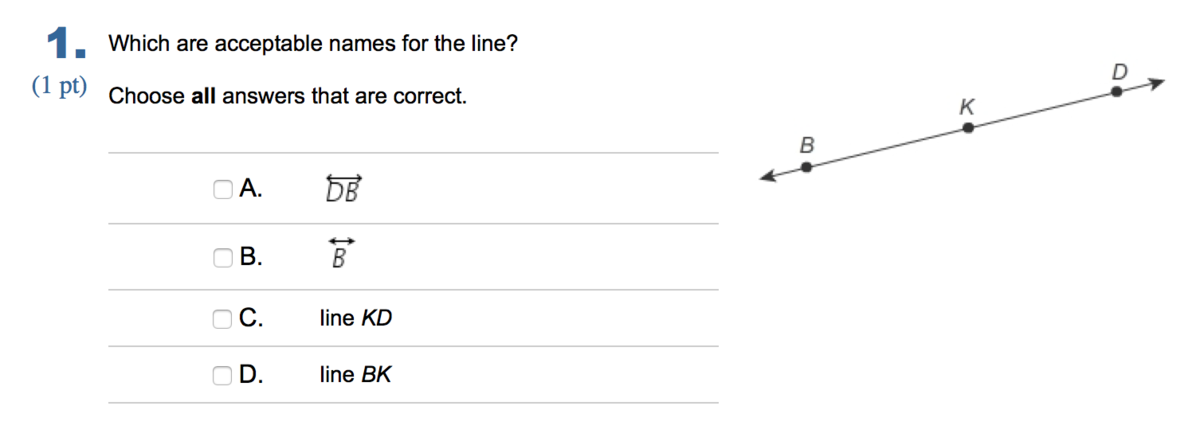The width and height of the screenshot is (1200, 441).
Task: Click the left arrowhead of the line
Action: pyautogui.click(x=769, y=177)
